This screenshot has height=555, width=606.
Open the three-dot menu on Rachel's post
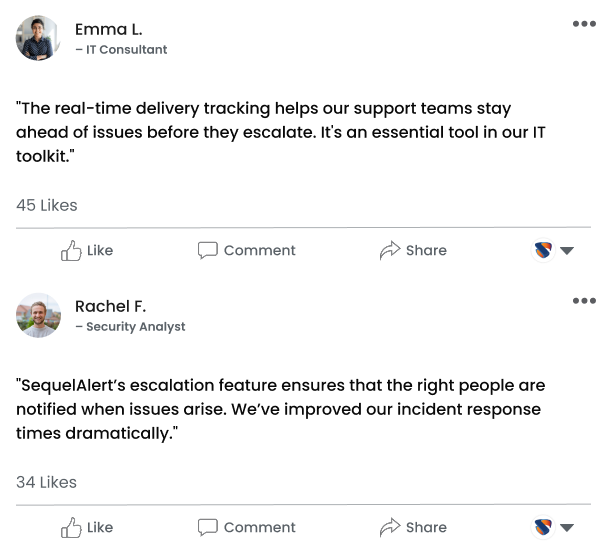click(x=584, y=301)
